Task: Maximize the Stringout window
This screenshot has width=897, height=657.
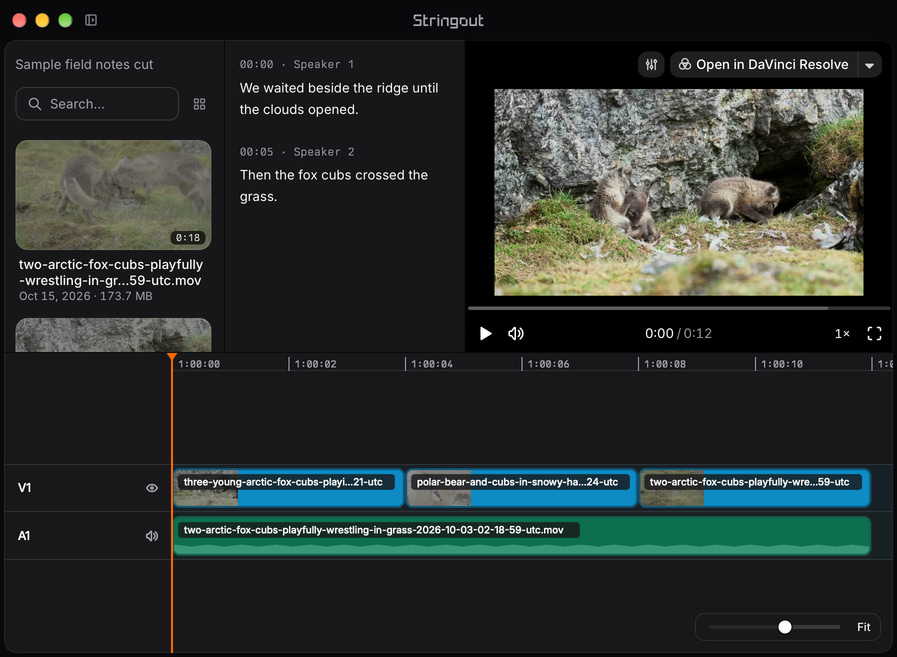Action: coord(65,20)
